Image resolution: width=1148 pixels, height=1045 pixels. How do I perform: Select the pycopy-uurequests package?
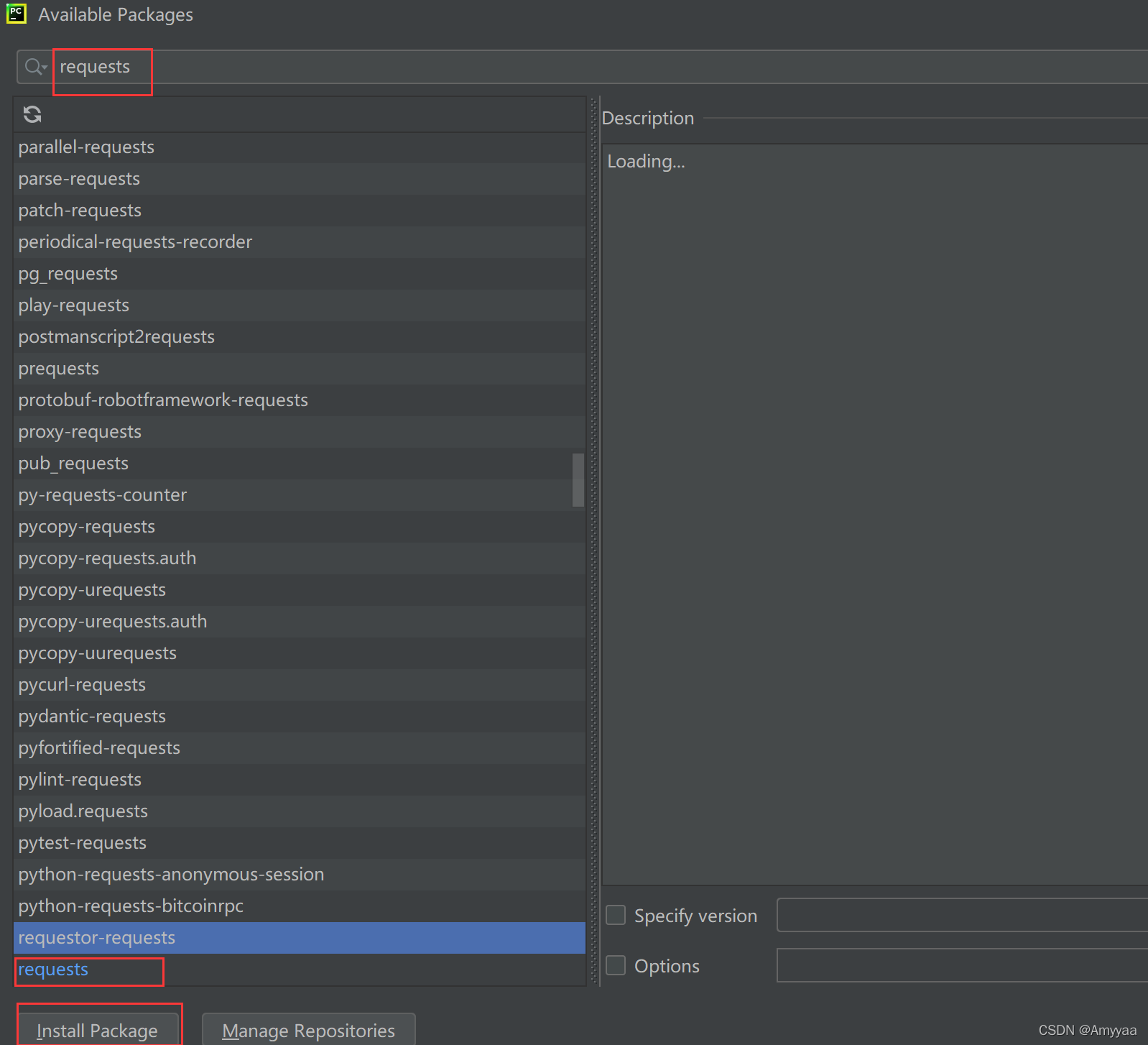[300, 653]
